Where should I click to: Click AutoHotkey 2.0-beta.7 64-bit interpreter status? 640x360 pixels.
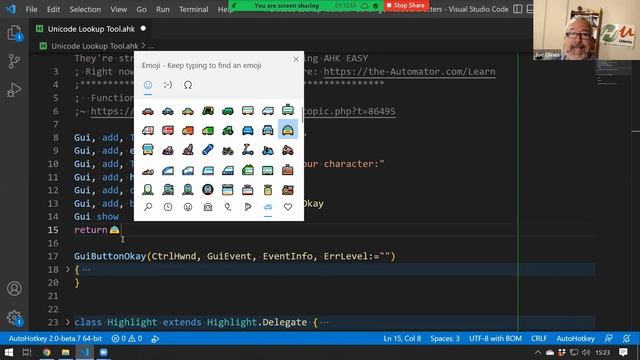pos(56,338)
